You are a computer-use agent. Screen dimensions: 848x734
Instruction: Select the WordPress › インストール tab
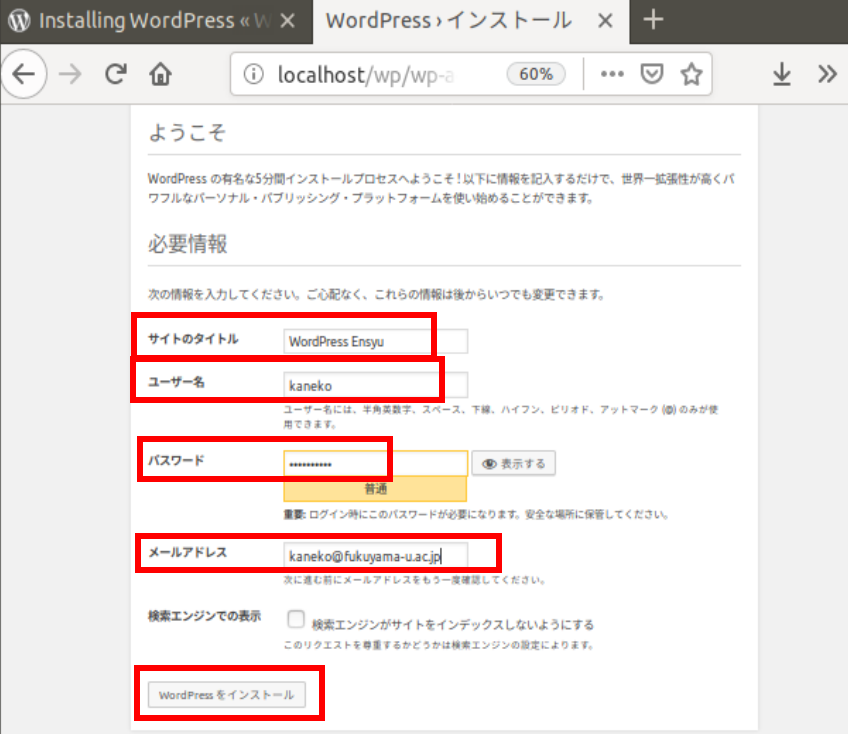[x=471, y=22]
